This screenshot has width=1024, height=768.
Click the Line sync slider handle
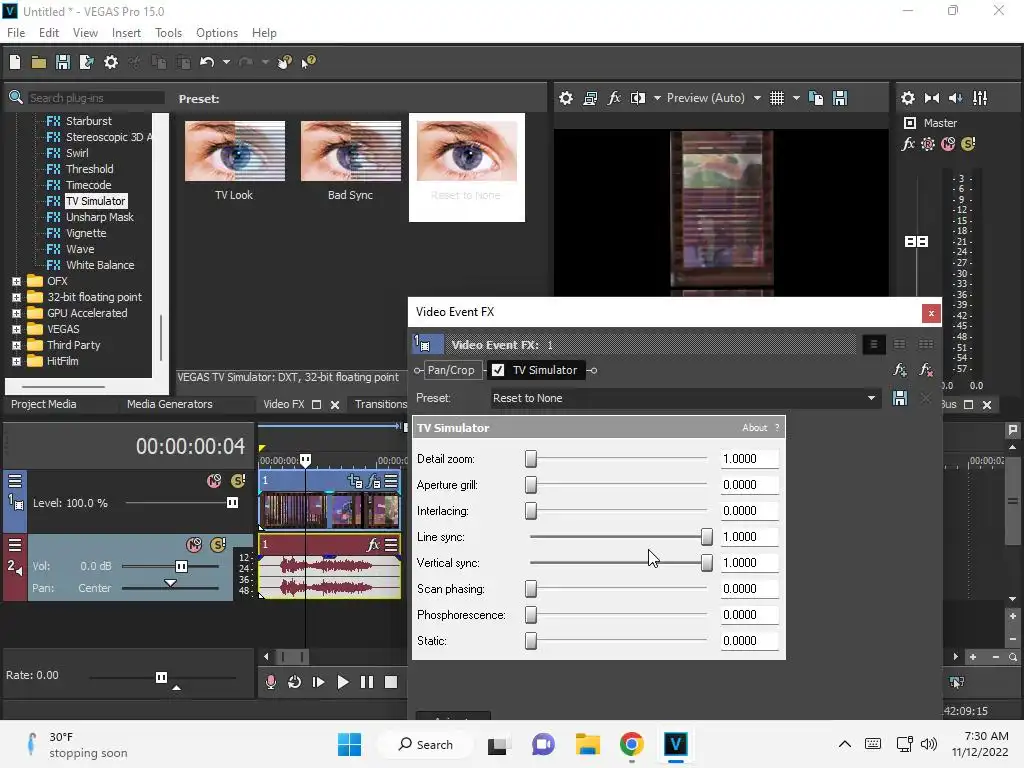707,537
